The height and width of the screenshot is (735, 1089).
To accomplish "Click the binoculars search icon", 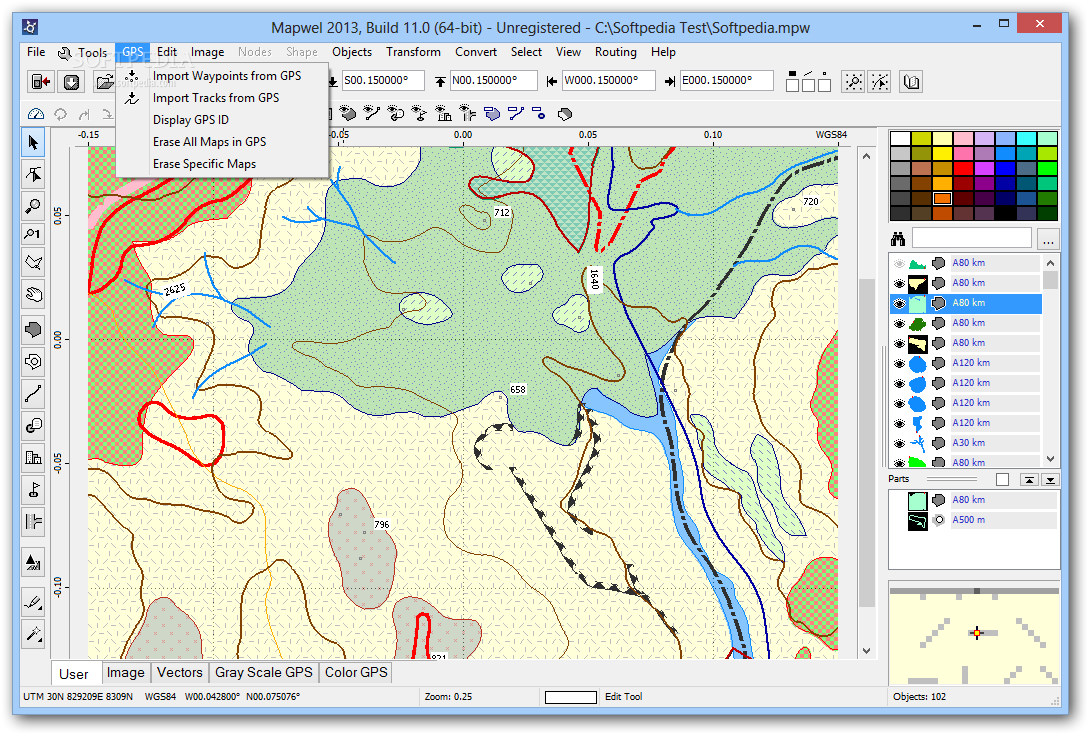I will click(x=898, y=240).
